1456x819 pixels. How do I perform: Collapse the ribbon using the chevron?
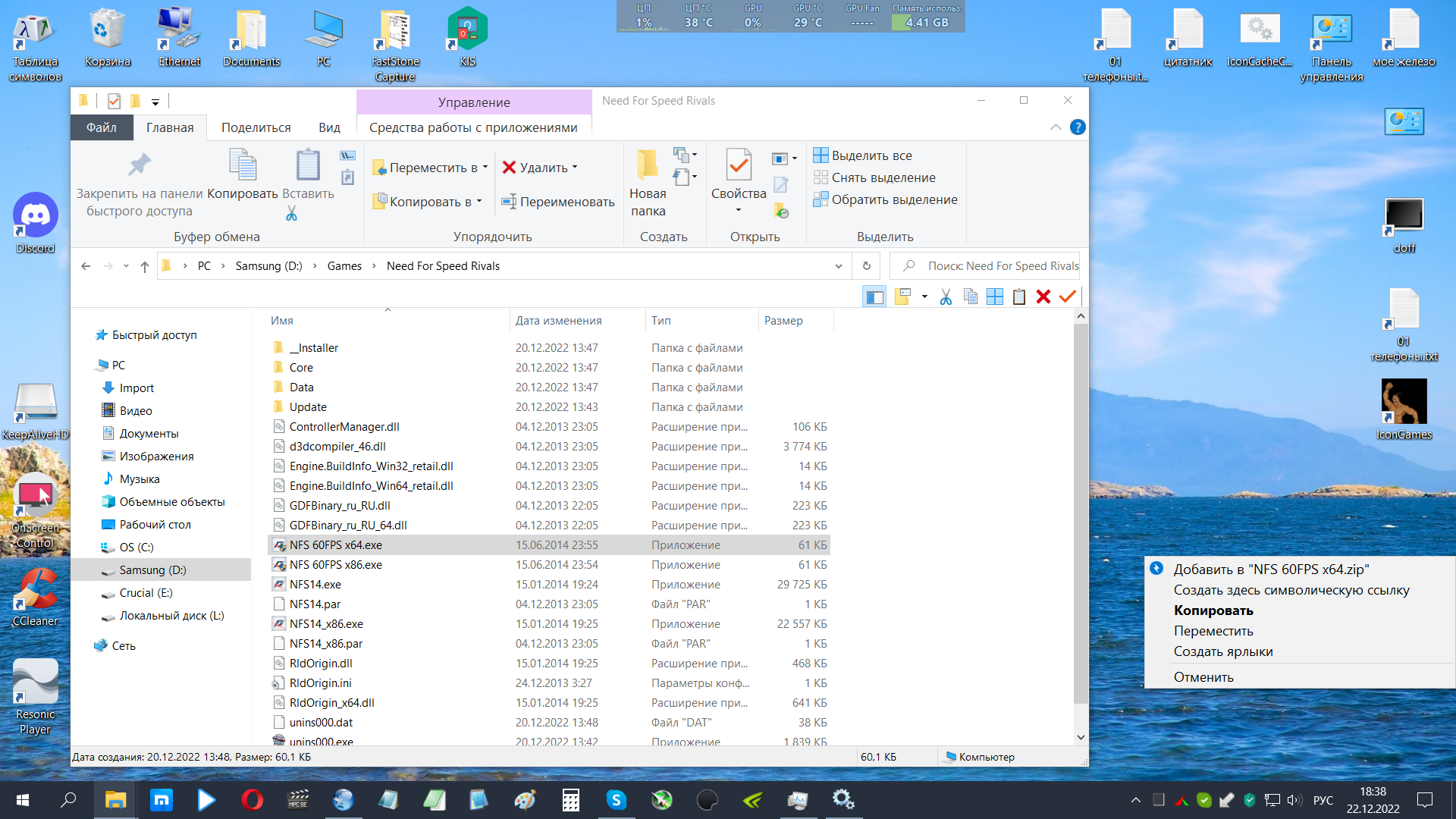(1055, 127)
